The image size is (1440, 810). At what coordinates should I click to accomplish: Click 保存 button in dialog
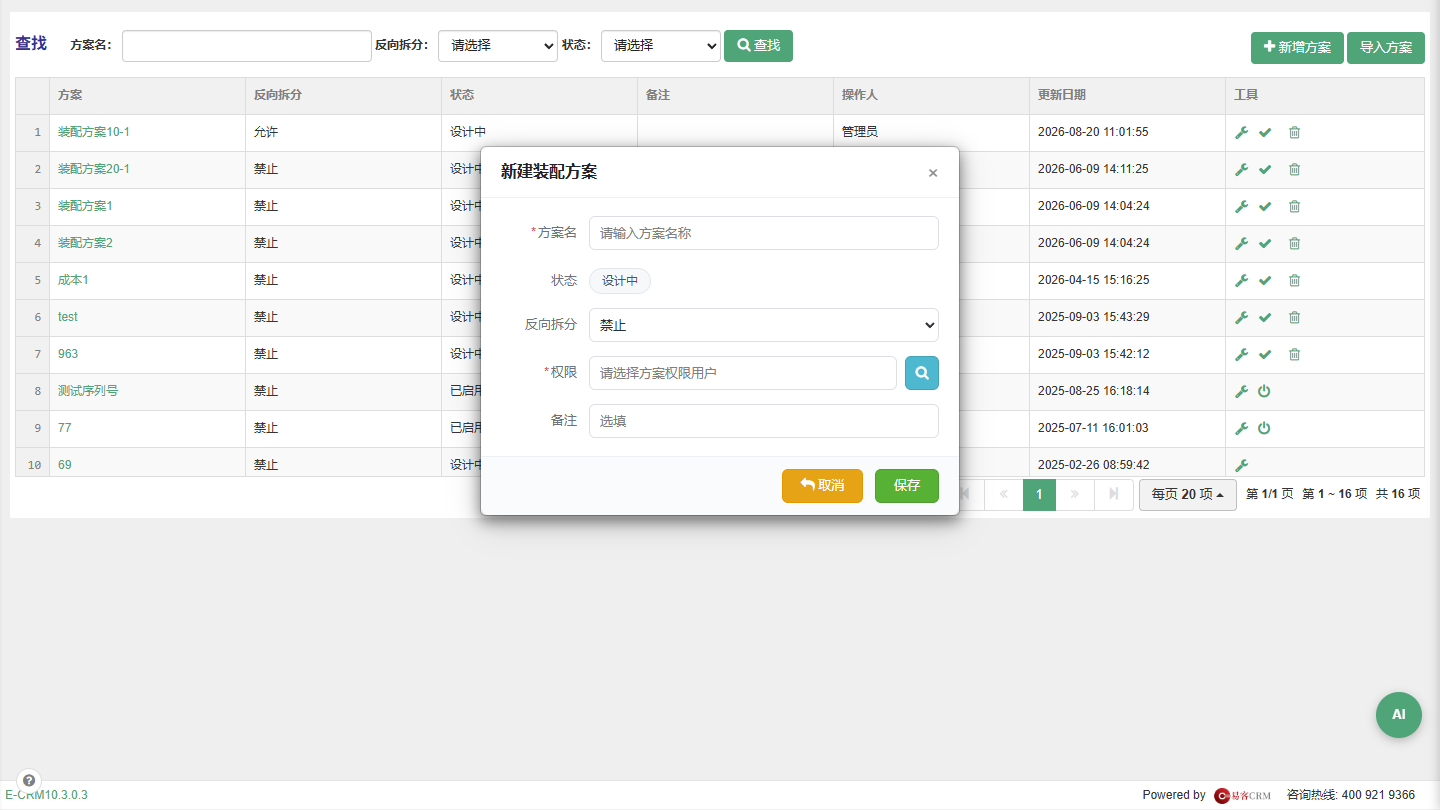907,486
